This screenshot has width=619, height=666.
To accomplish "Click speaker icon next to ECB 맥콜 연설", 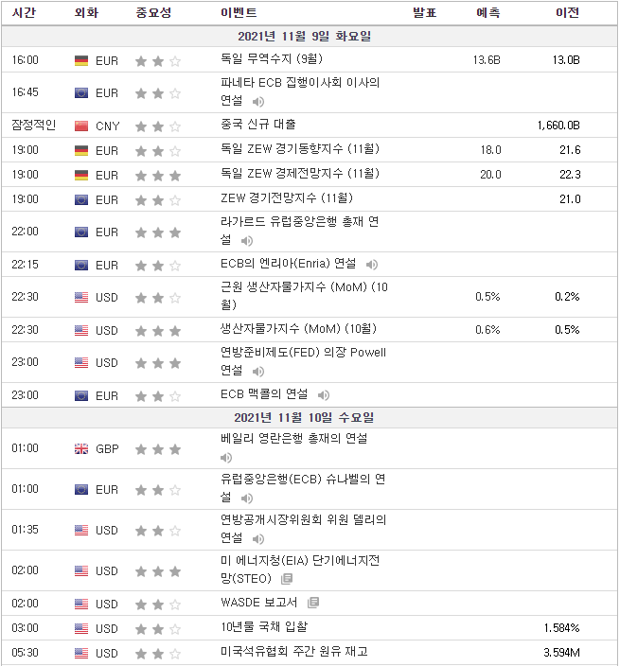I will (323, 396).
